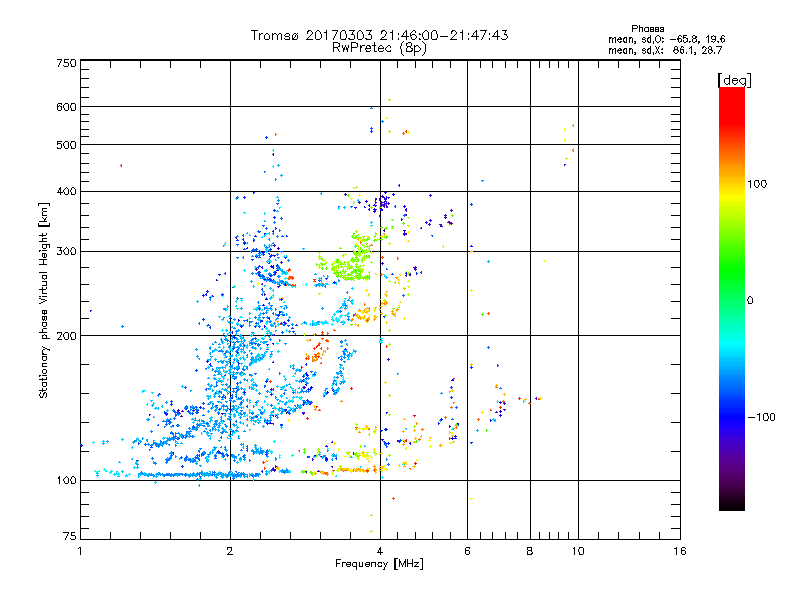Click the '[deg]' colorbar unit label
800x600 pixels.
pyautogui.click(x=734, y=80)
